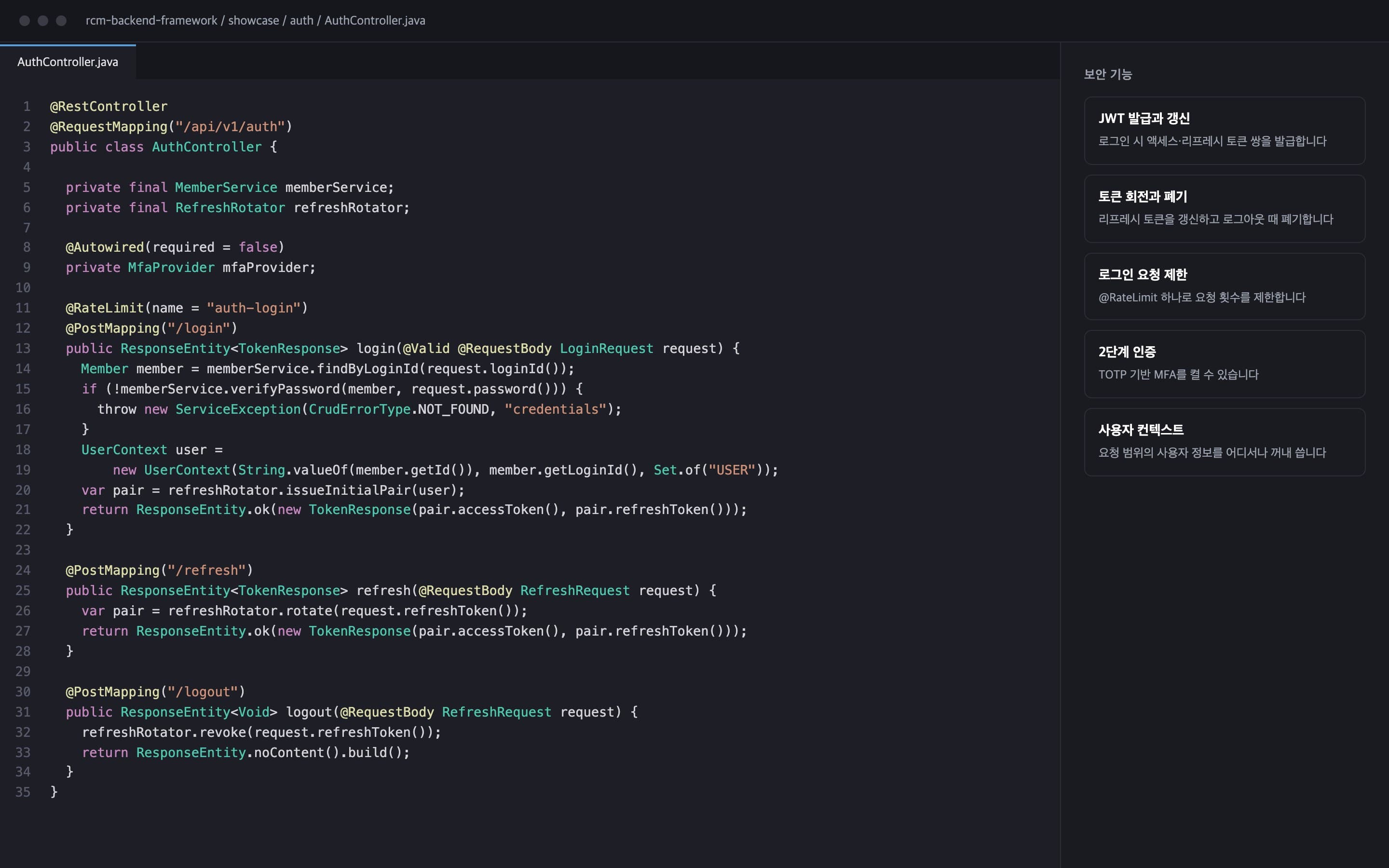Image resolution: width=1389 pixels, height=868 pixels.
Task: Click the "/login" string on line 12
Action: point(199,328)
